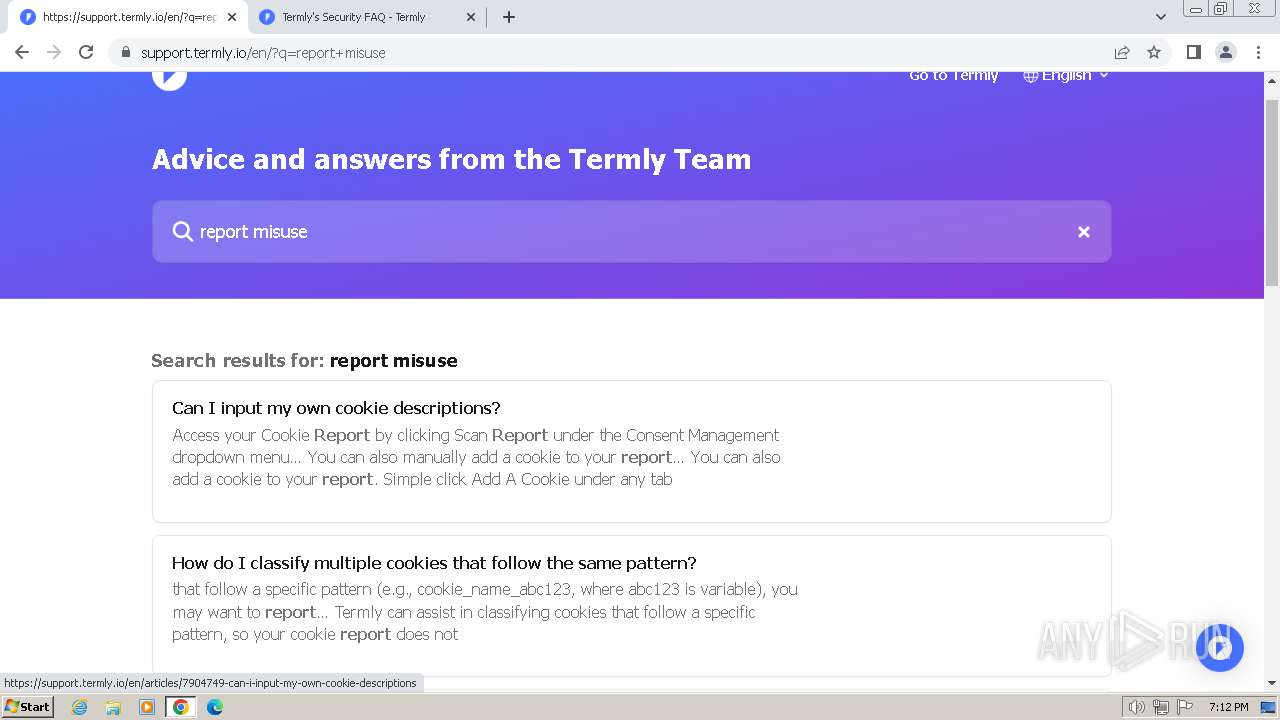Open the tab search dropdown arrow

pyautogui.click(x=1160, y=17)
